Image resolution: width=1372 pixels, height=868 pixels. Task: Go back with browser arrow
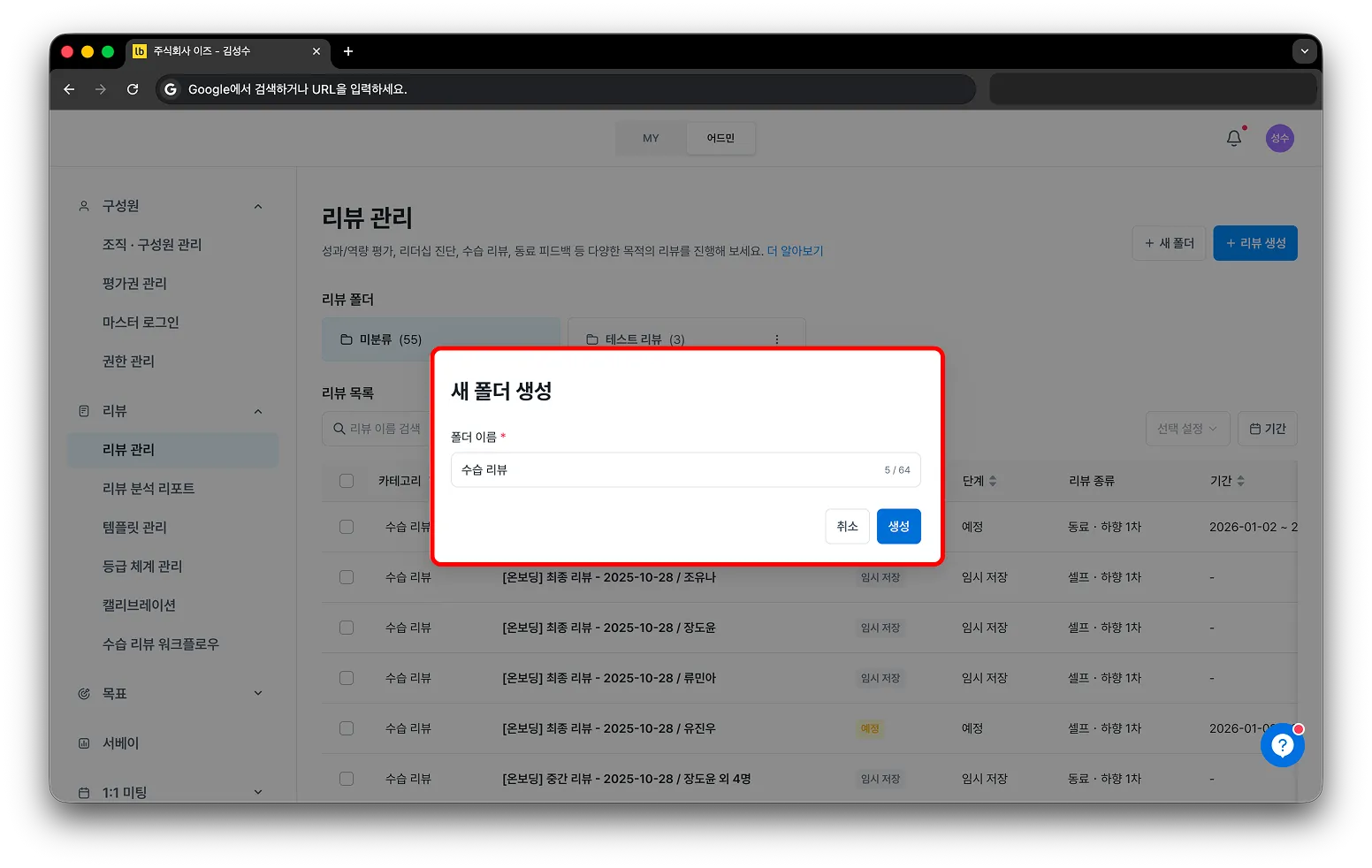coord(69,89)
